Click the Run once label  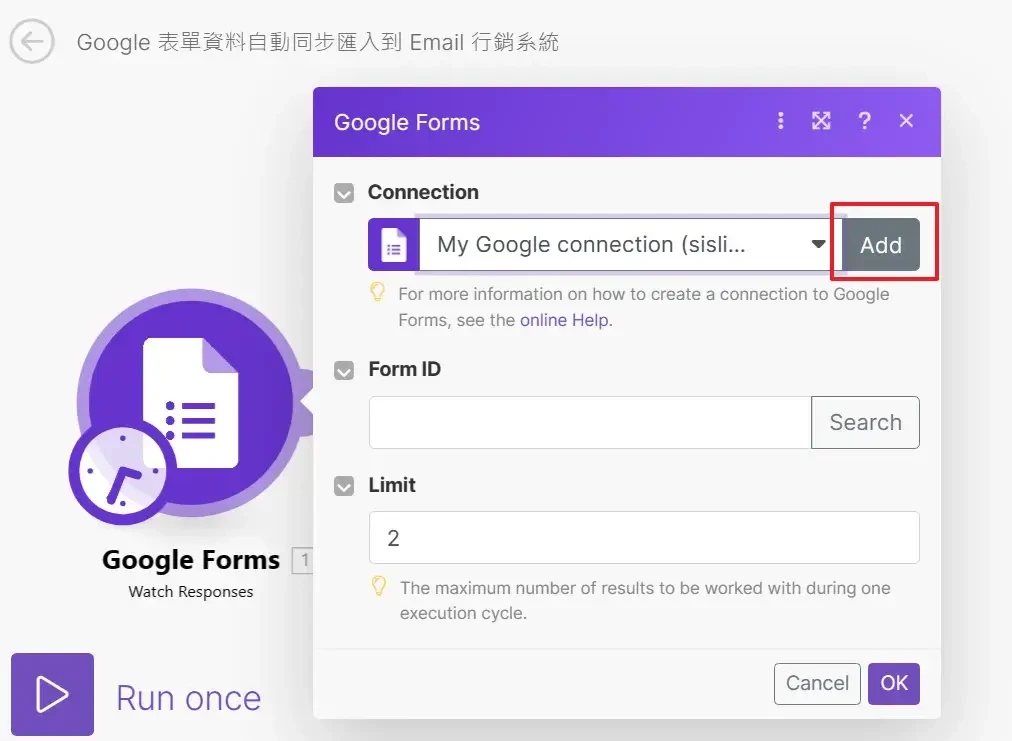tap(188, 698)
